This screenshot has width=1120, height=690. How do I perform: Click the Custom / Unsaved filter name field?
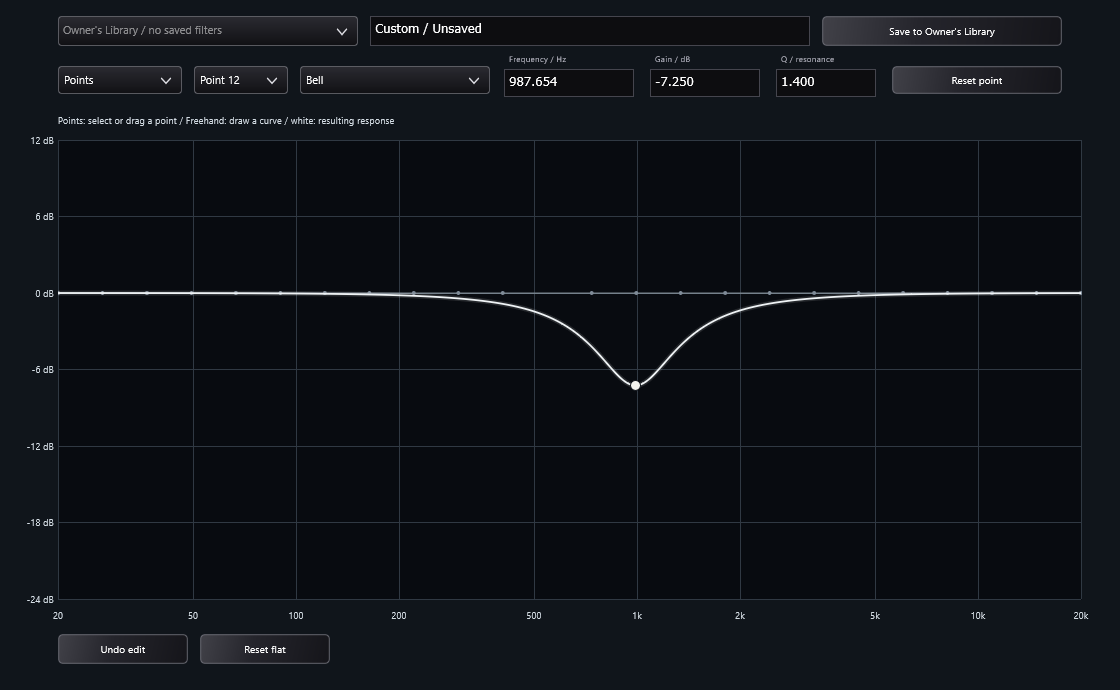(x=589, y=31)
